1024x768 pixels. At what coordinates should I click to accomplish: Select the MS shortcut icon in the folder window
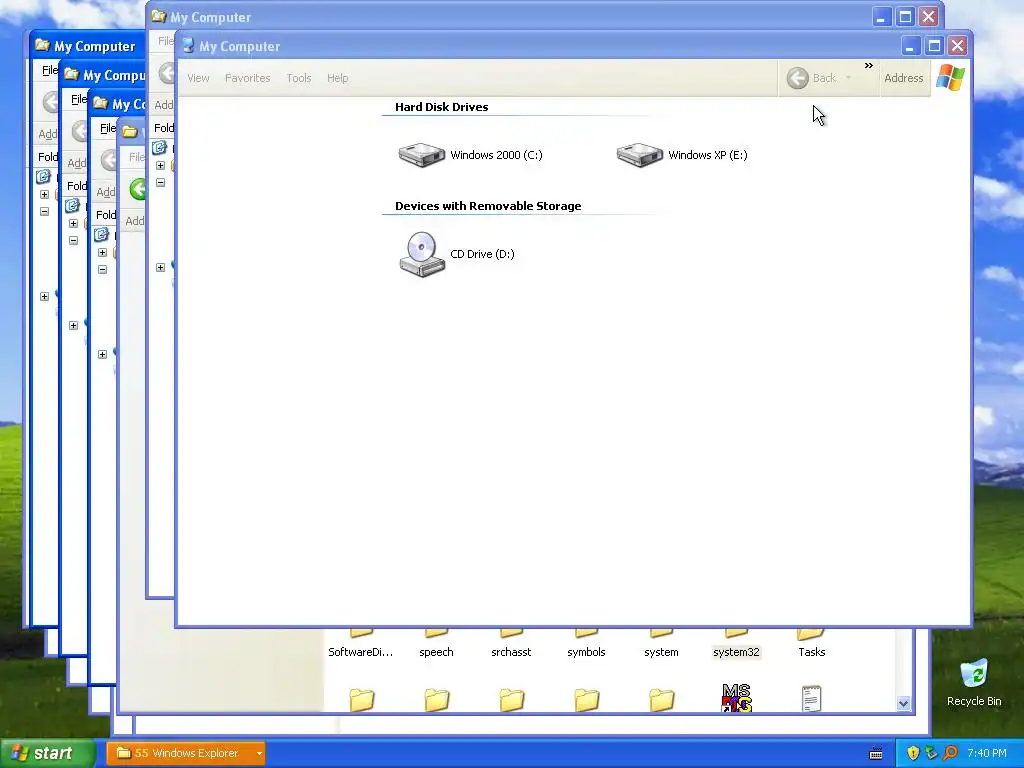(x=737, y=697)
